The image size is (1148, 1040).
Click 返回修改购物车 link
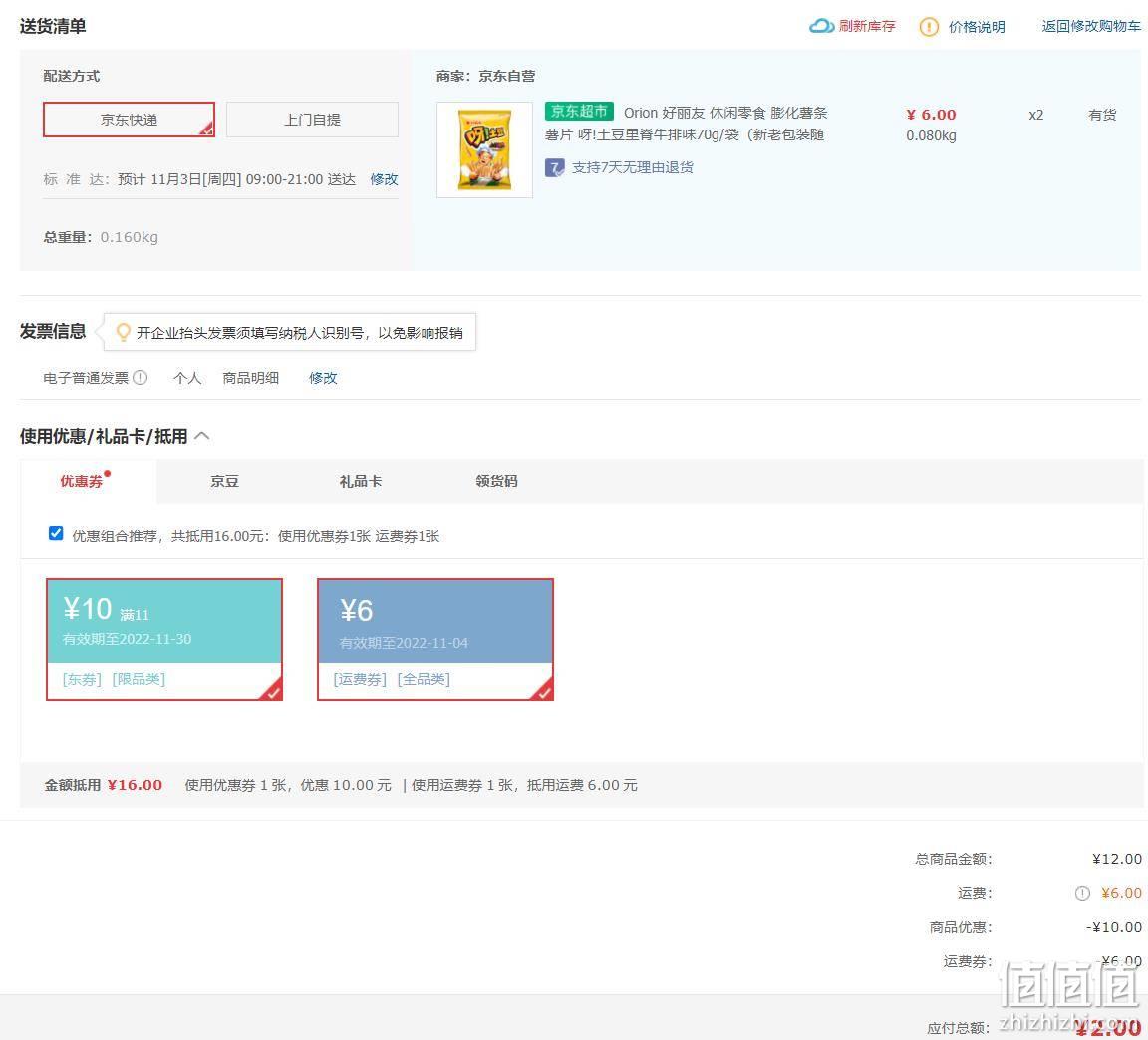(1091, 26)
